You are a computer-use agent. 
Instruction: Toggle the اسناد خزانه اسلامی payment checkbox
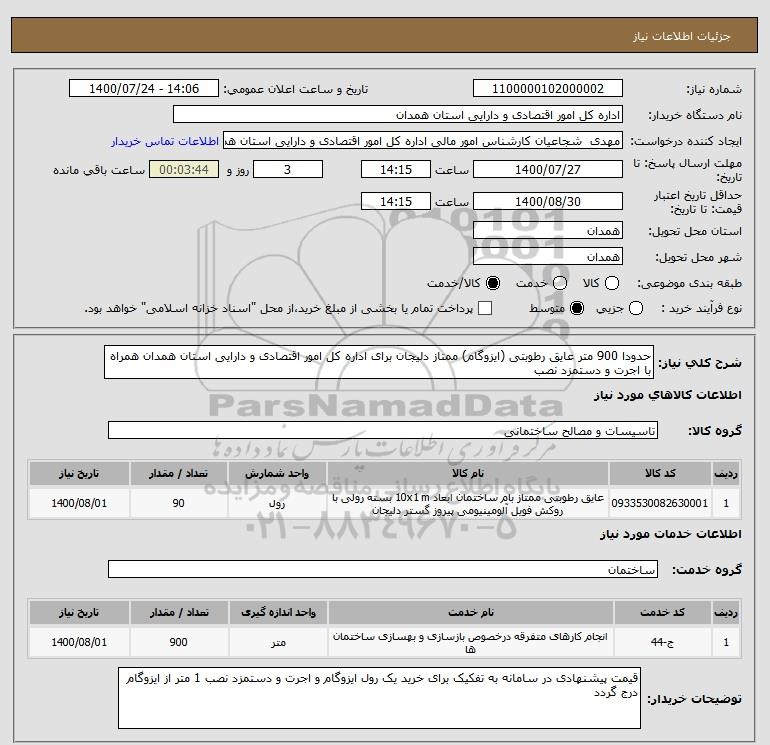pos(485,308)
